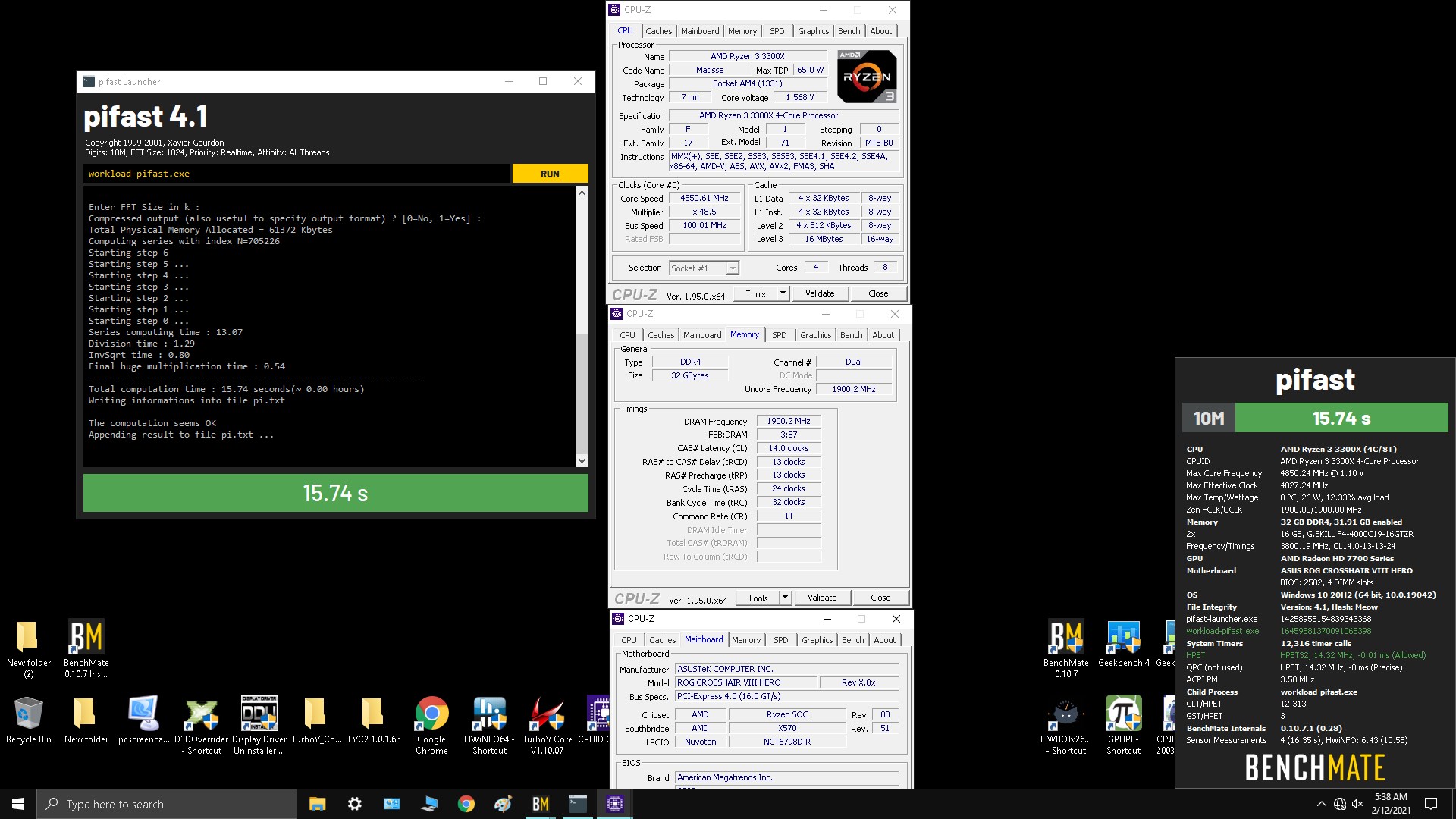Launch HWBOTx265 shortcut
1456x819 pixels.
coord(1065,725)
